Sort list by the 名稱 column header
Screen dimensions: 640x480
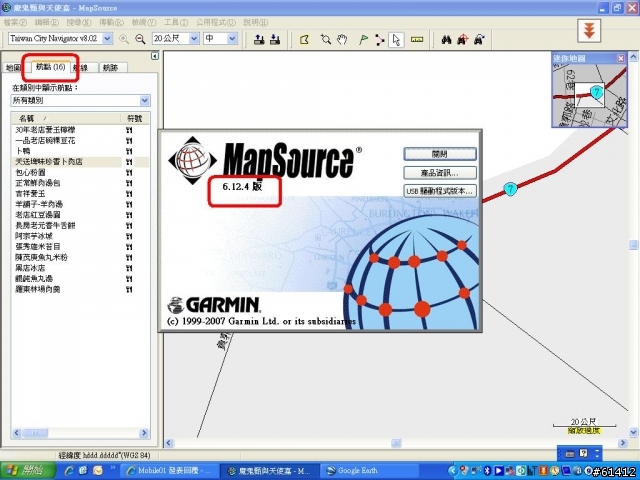click(x=66, y=118)
